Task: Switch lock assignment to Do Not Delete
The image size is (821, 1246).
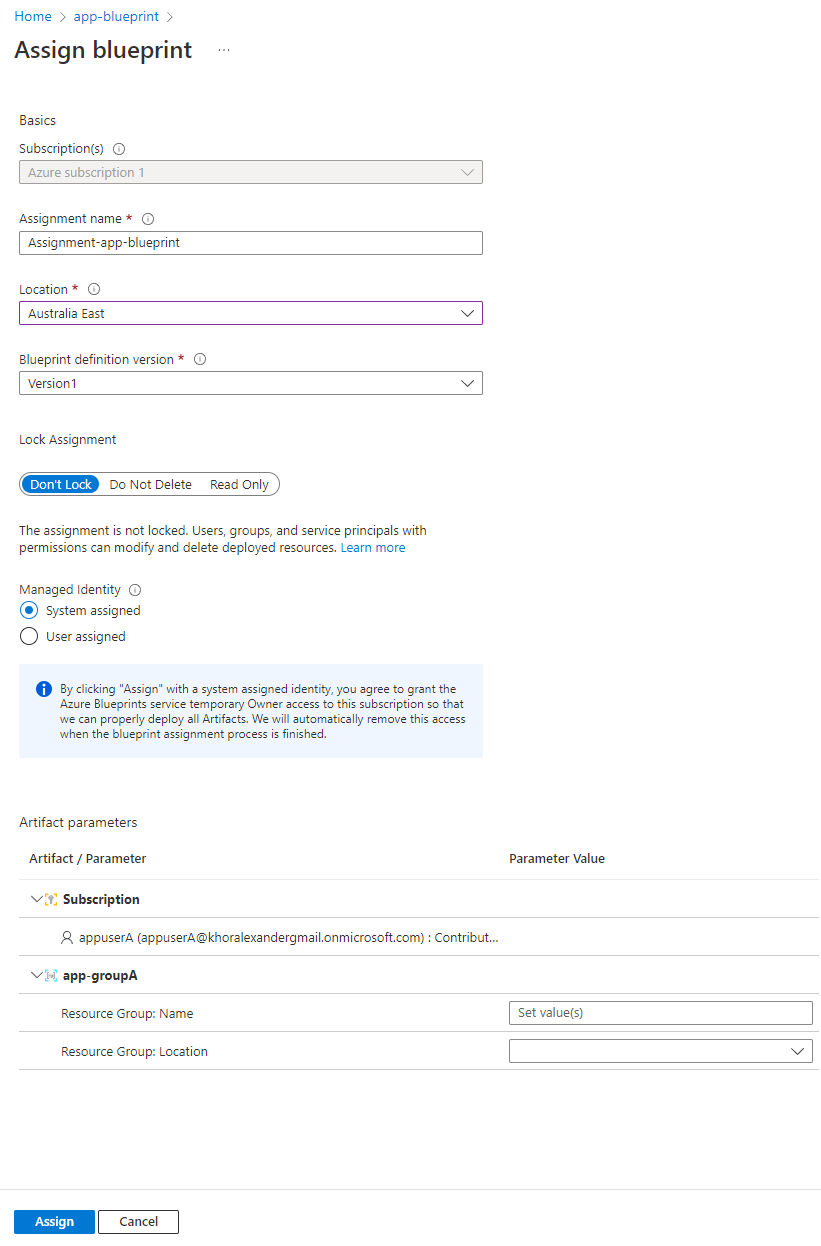Action: click(150, 484)
